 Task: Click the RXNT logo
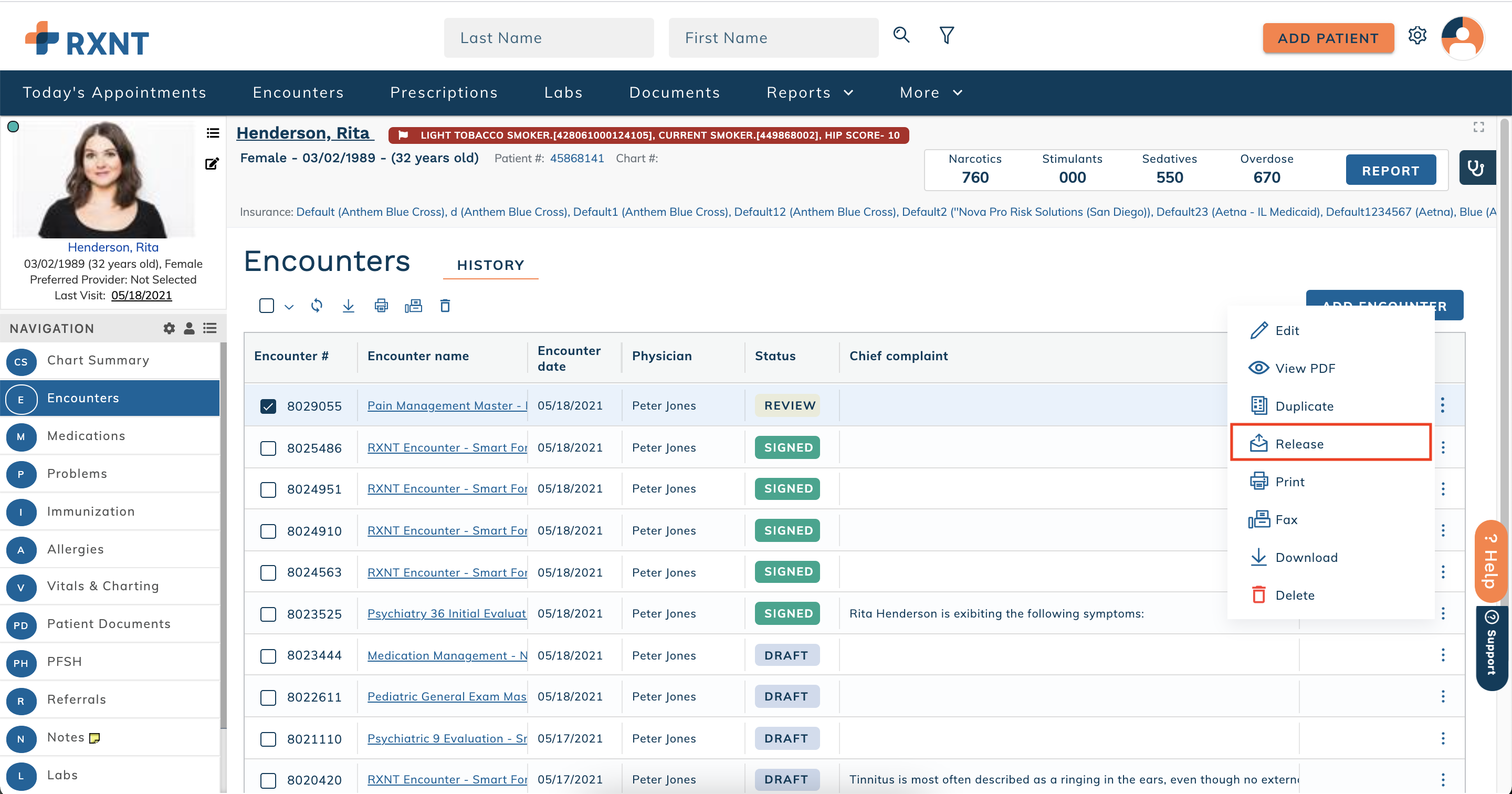tap(87, 39)
